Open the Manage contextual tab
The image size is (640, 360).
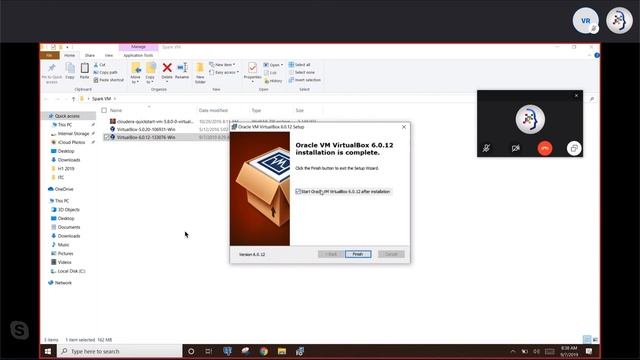138,47
